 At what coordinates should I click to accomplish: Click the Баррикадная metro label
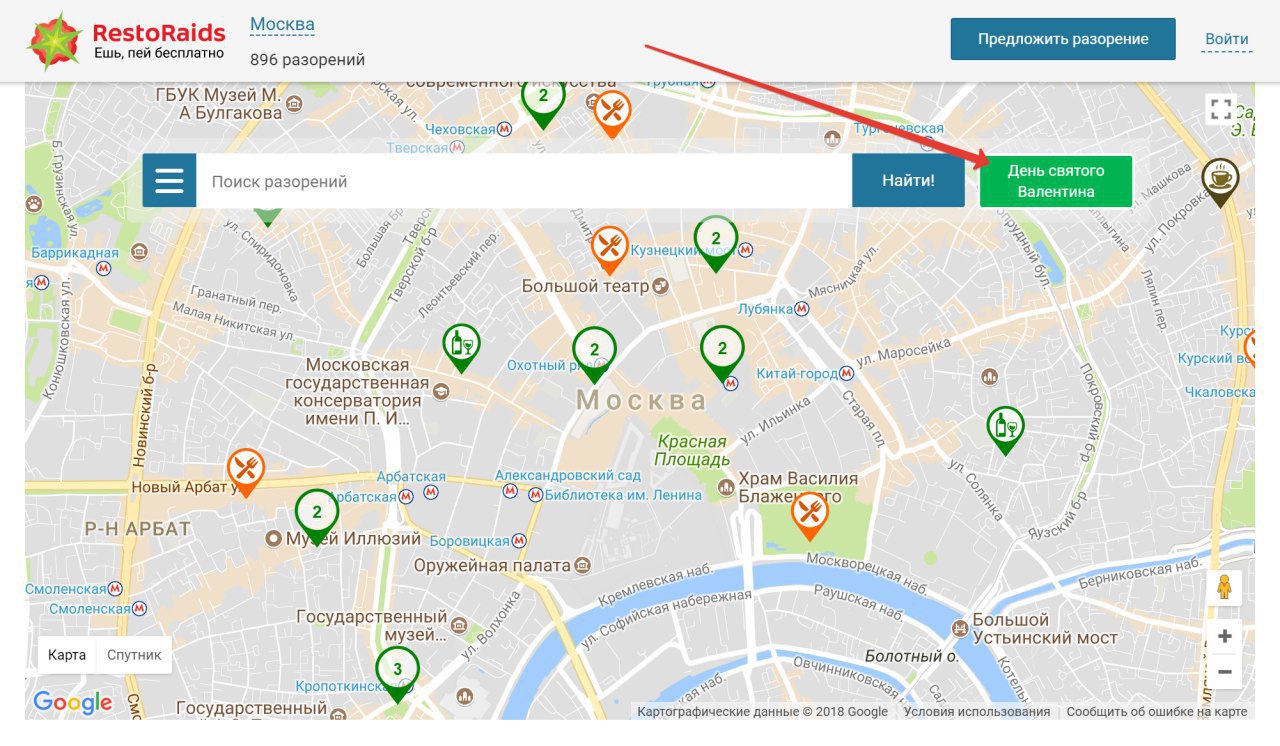tap(75, 253)
